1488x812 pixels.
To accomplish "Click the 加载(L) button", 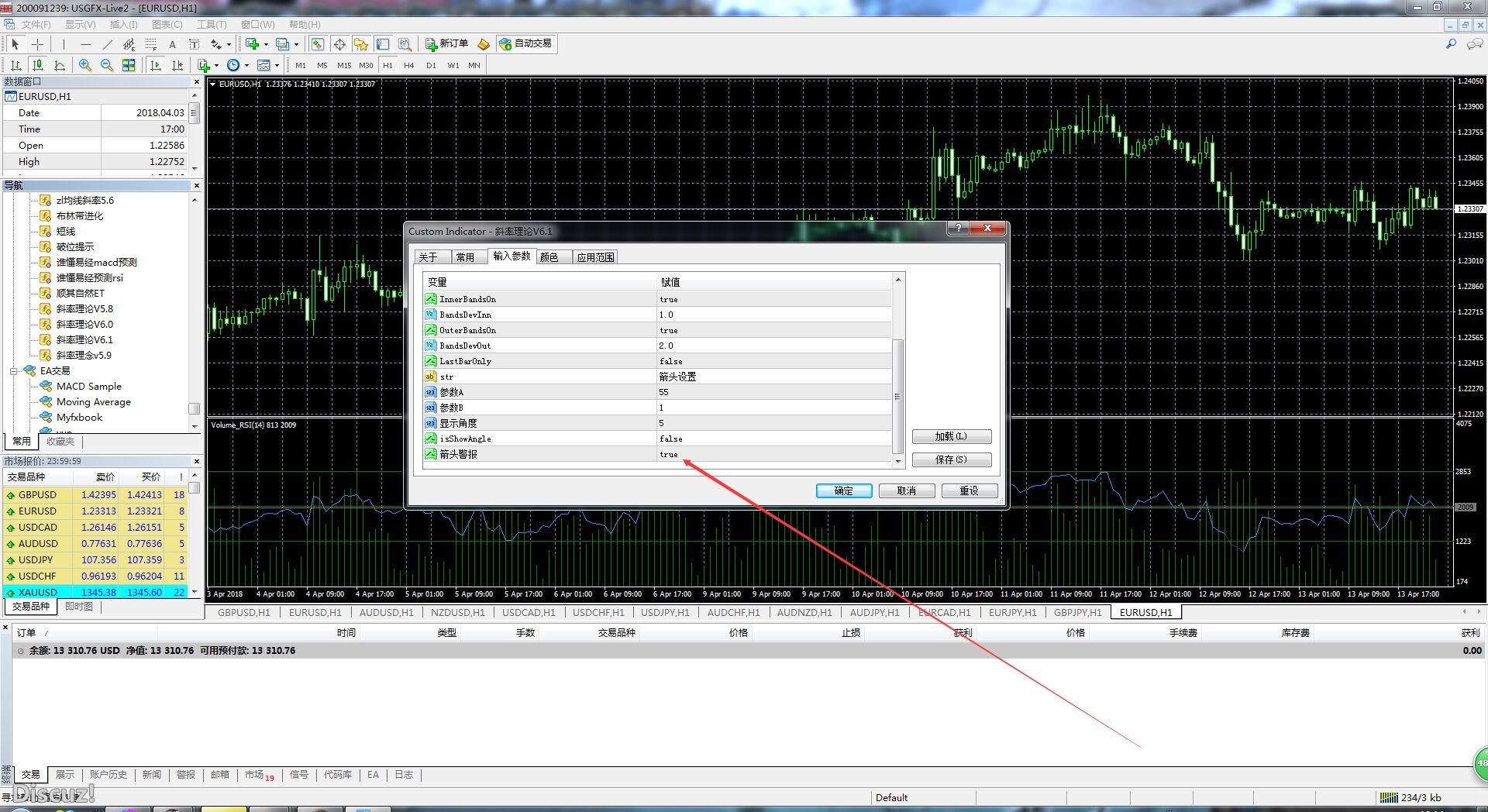I will 952,436.
